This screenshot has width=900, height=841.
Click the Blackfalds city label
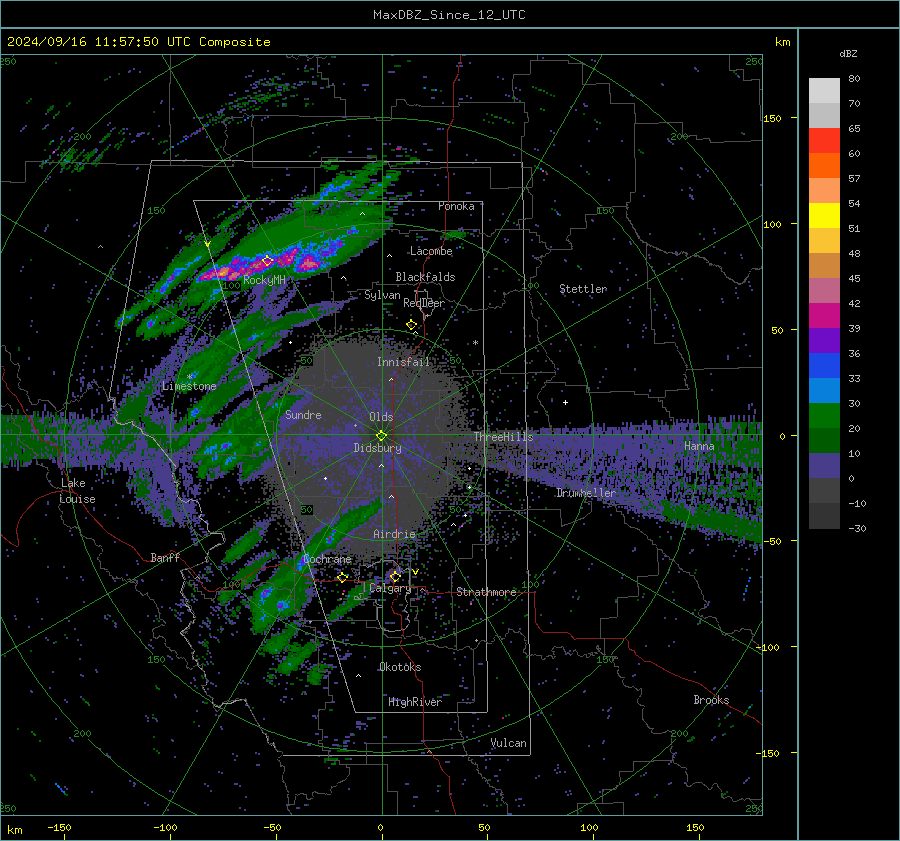425,277
